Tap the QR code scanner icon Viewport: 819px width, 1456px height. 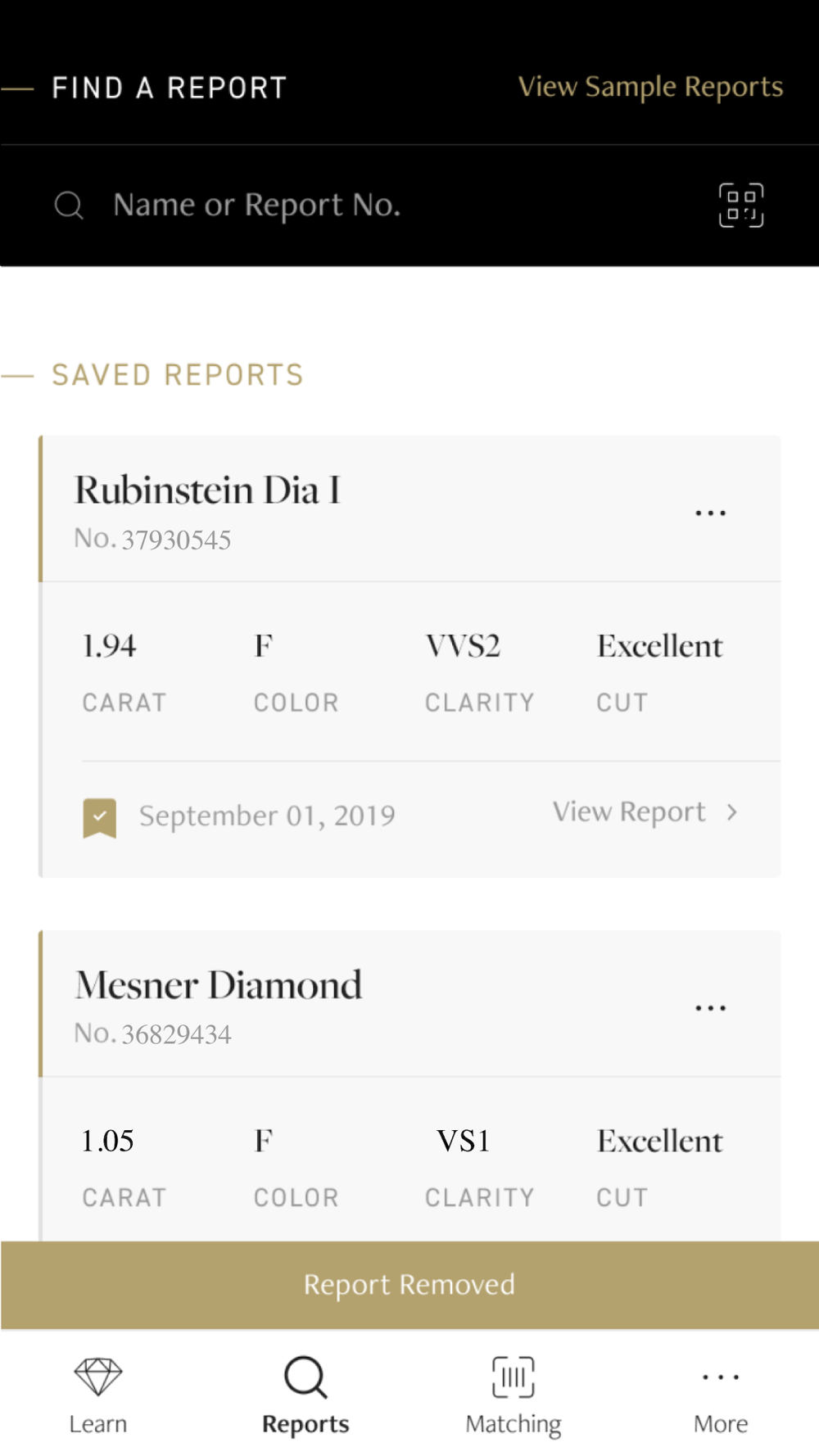(x=741, y=205)
